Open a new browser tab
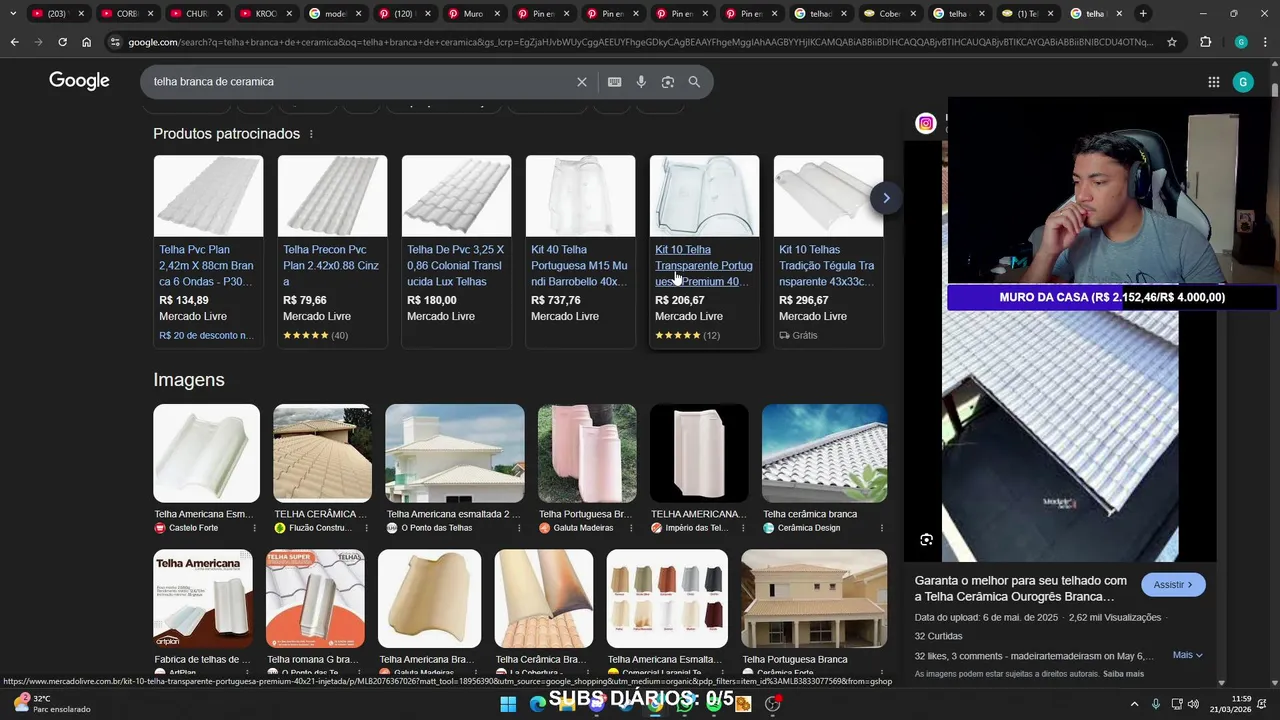1280x720 pixels. pos(1143,13)
